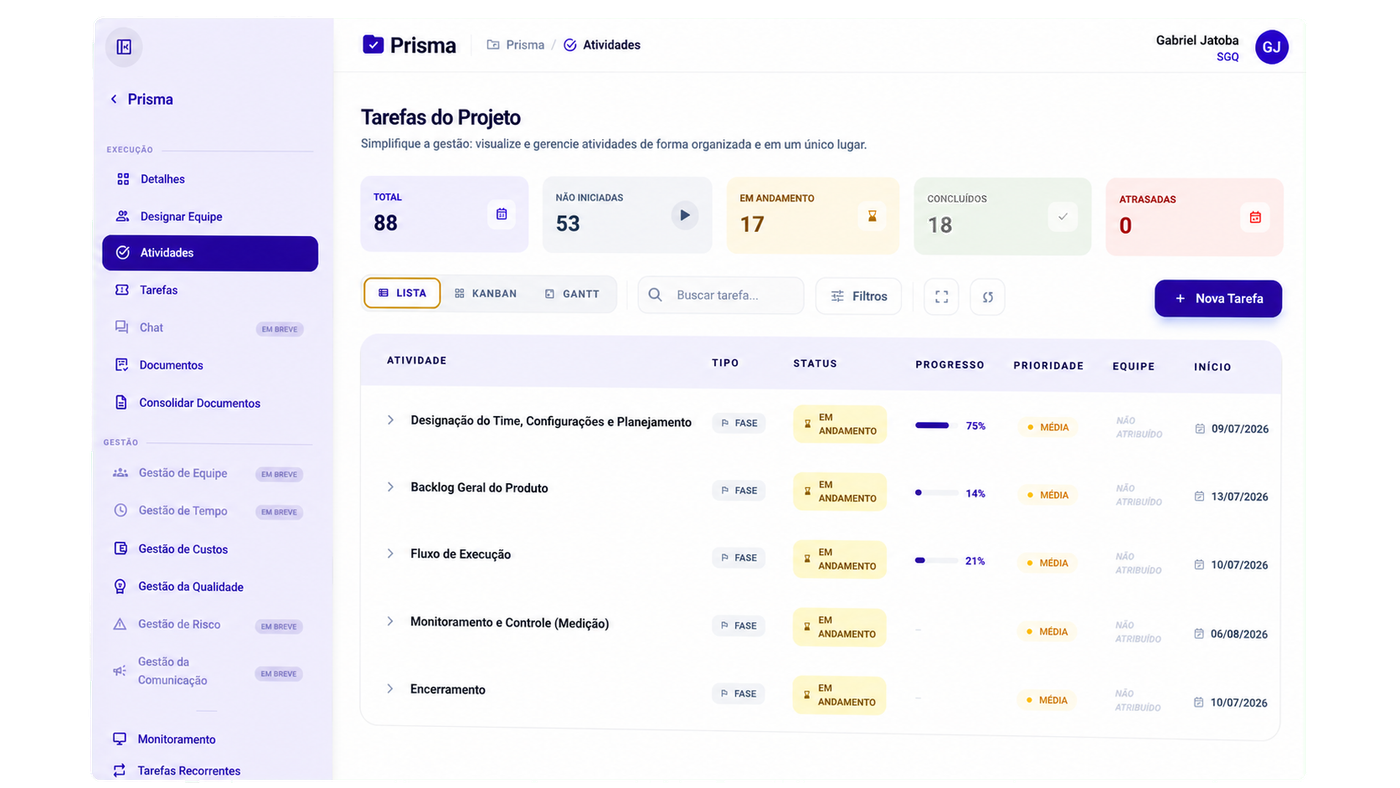Click the 21% progress bar for Fluxo de Execução
1400x788 pixels.
937,561
